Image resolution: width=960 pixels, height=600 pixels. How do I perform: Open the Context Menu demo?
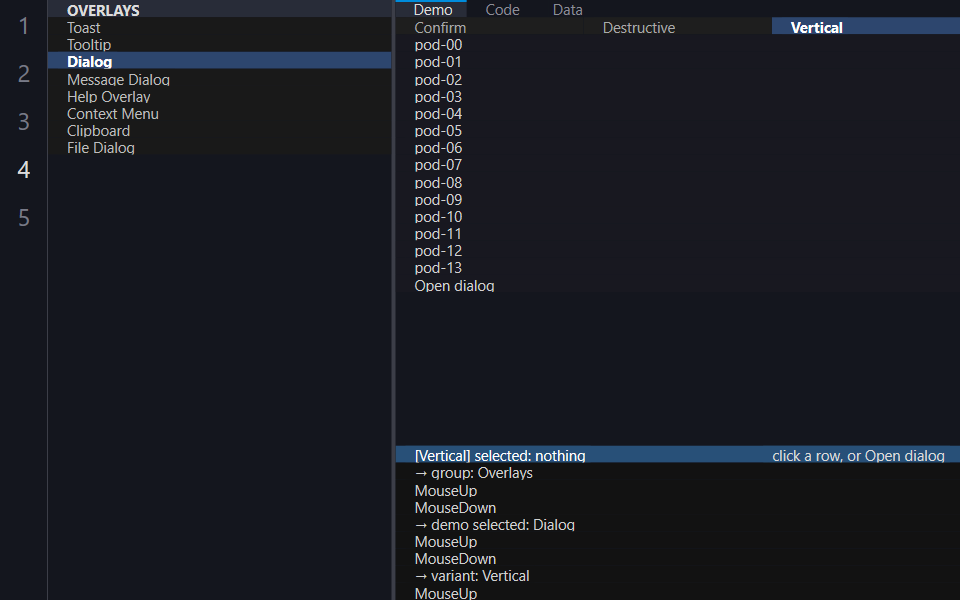219,114
